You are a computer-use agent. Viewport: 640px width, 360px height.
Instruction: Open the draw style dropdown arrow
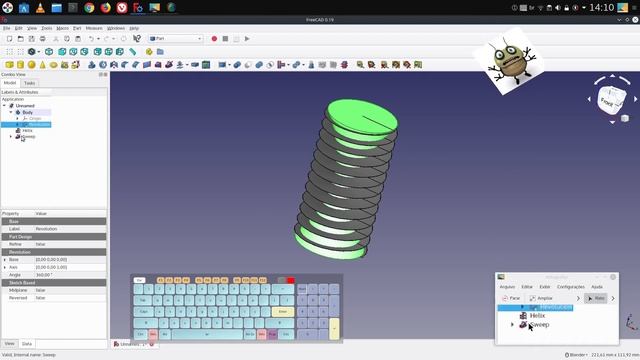tap(39, 52)
